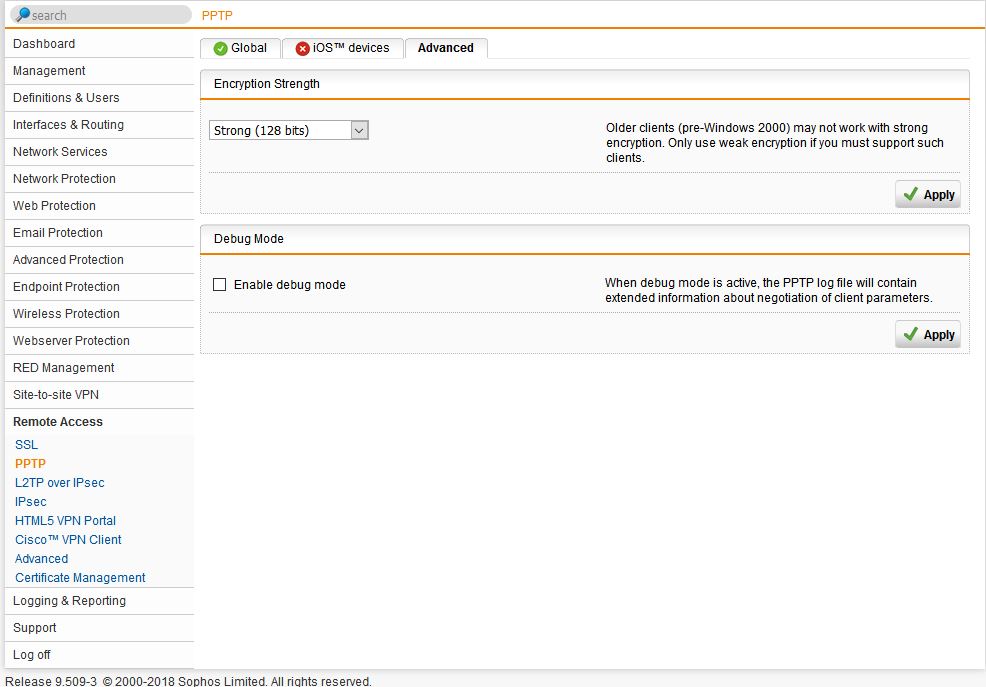Screen dimensions: 986x687
Task: Go to IPsec remote access page
Action: pos(31,502)
